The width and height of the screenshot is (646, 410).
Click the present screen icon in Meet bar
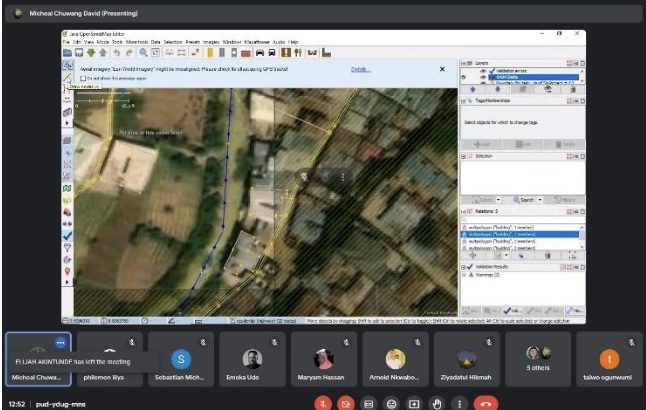click(414, 404)
